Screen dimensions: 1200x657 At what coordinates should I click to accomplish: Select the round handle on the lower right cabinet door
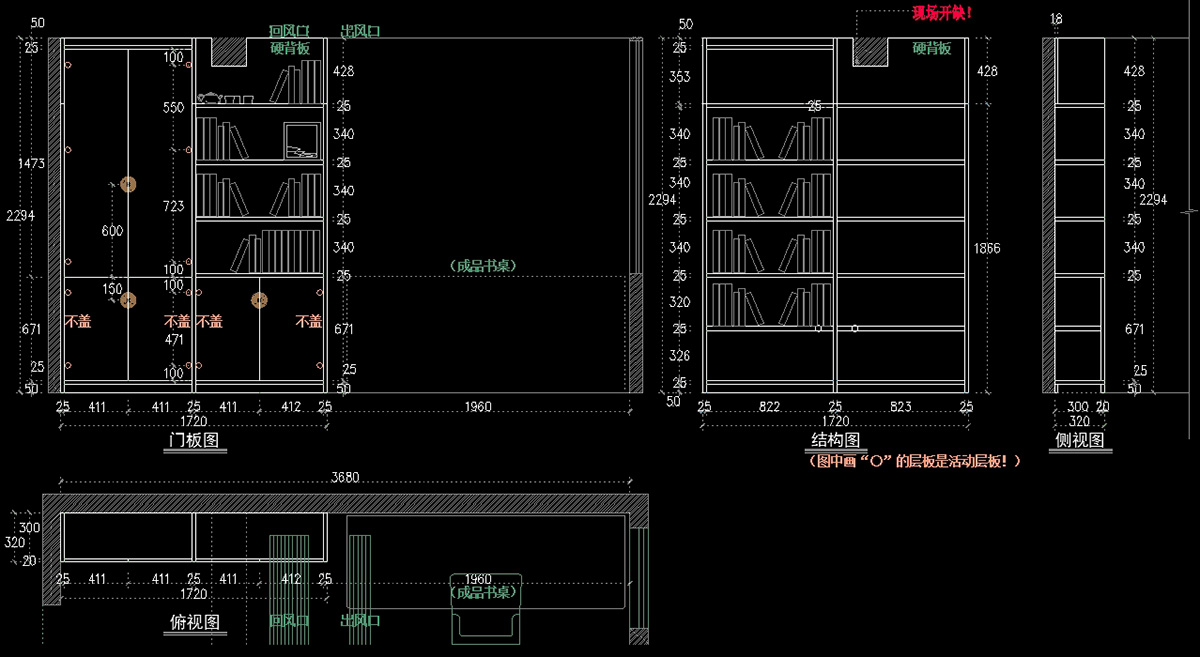point(260,300)
